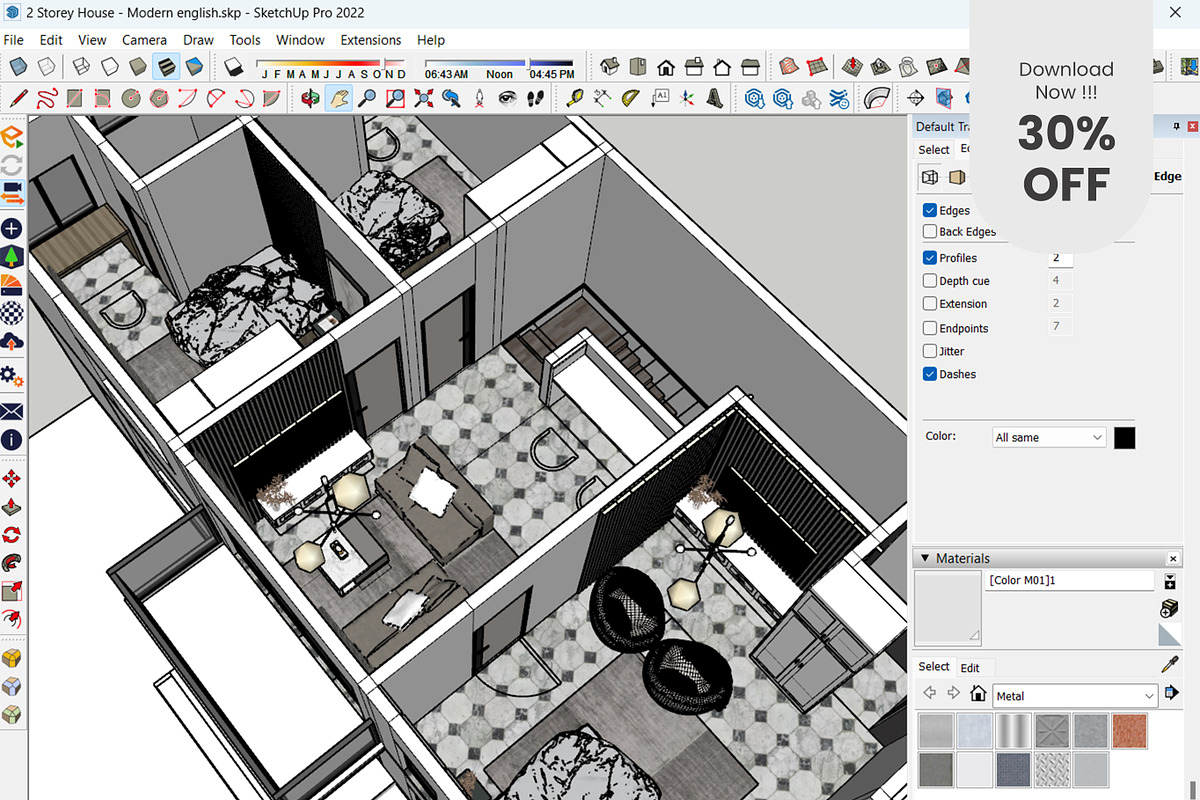Open the 'All same' edge color dropdown
This screenshot has height=800, width=1200.
[1048, 437]
